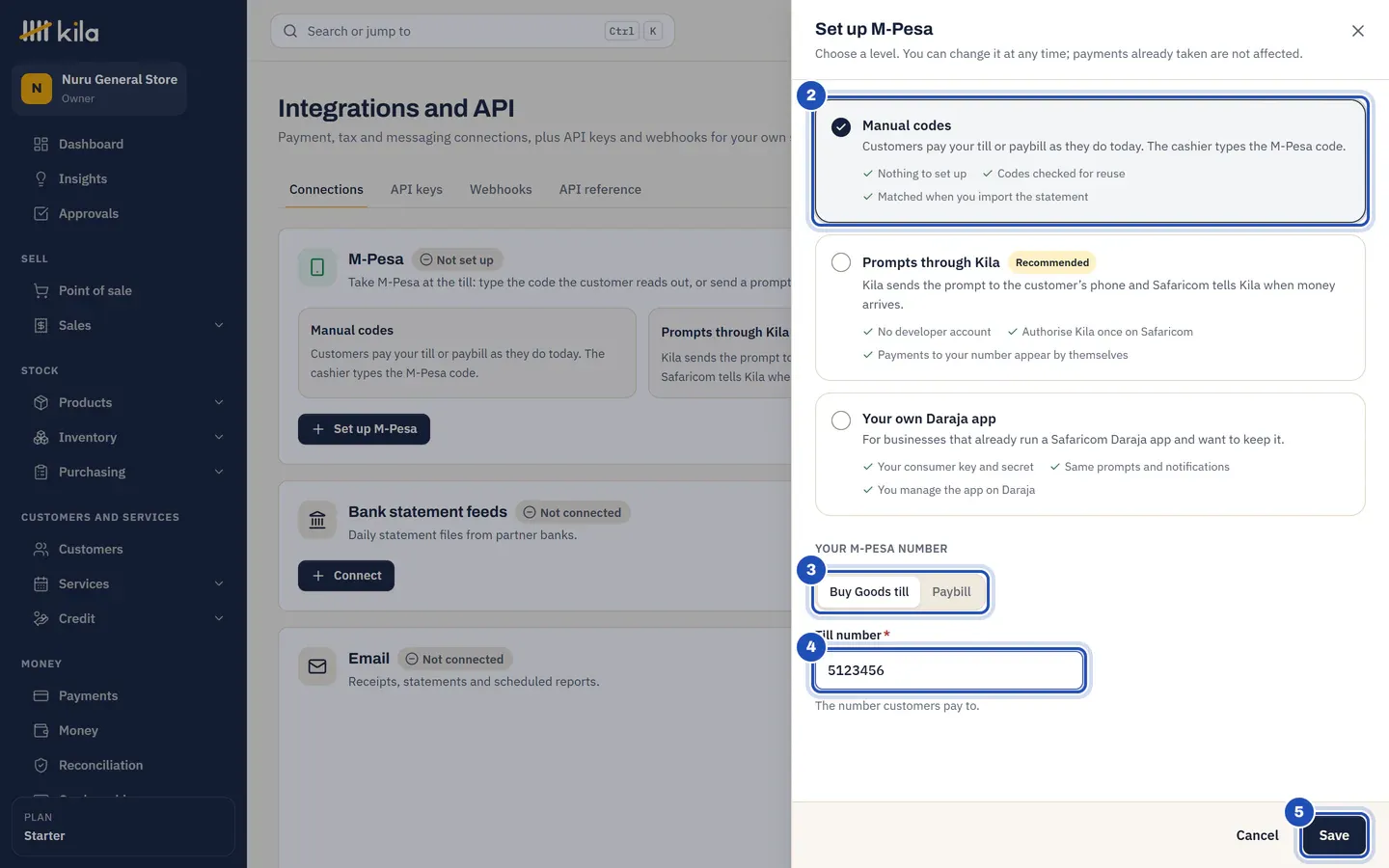
Task: Click the Approvals checkbox icon
Action: point(41,214)
